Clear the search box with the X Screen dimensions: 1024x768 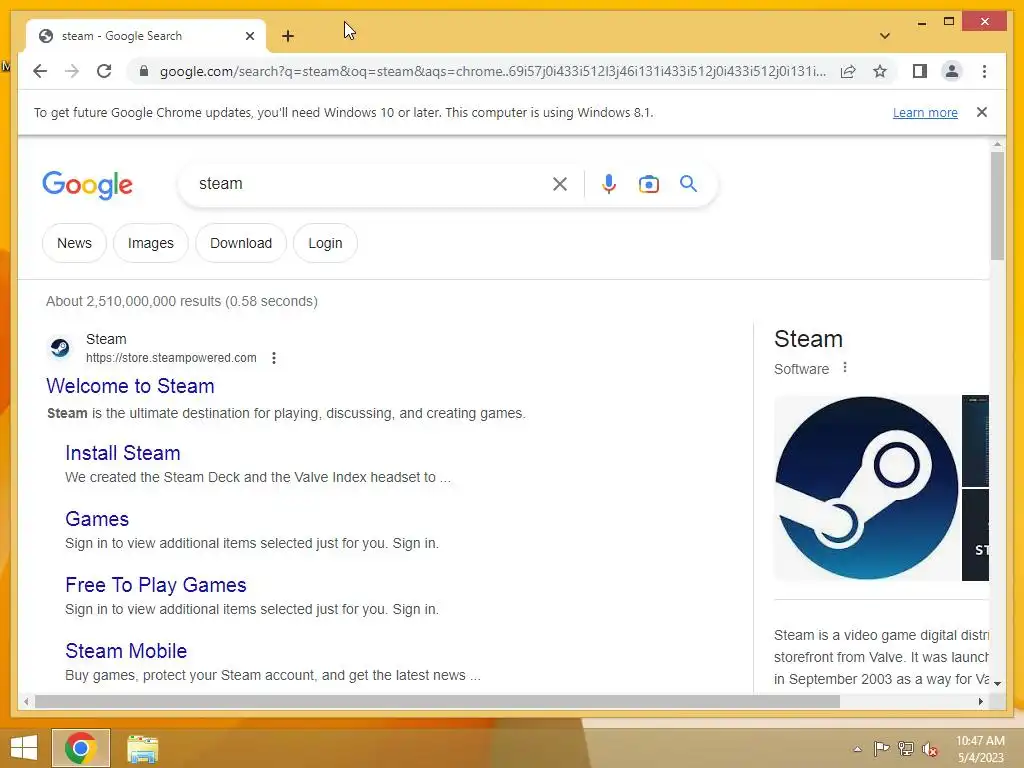560,184
